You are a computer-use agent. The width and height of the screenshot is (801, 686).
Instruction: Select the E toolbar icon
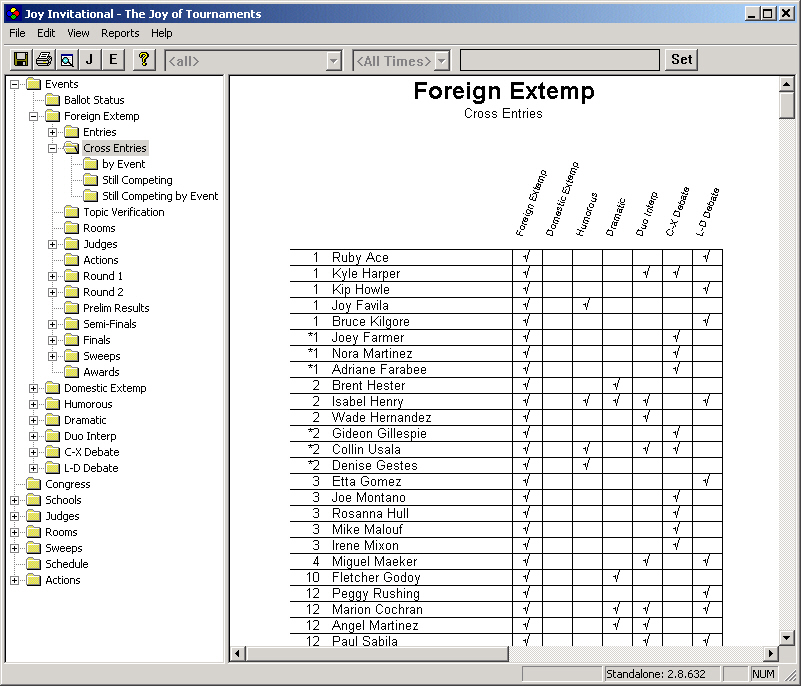point(112,59)
